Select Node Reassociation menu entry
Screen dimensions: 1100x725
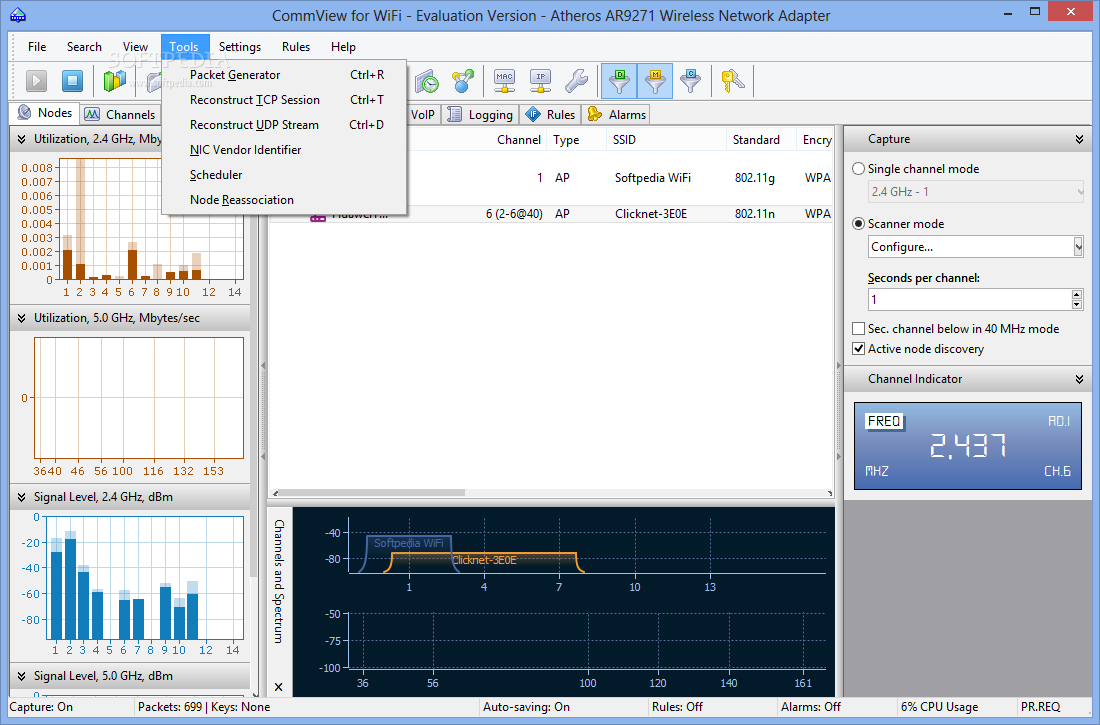click(242, 200)
